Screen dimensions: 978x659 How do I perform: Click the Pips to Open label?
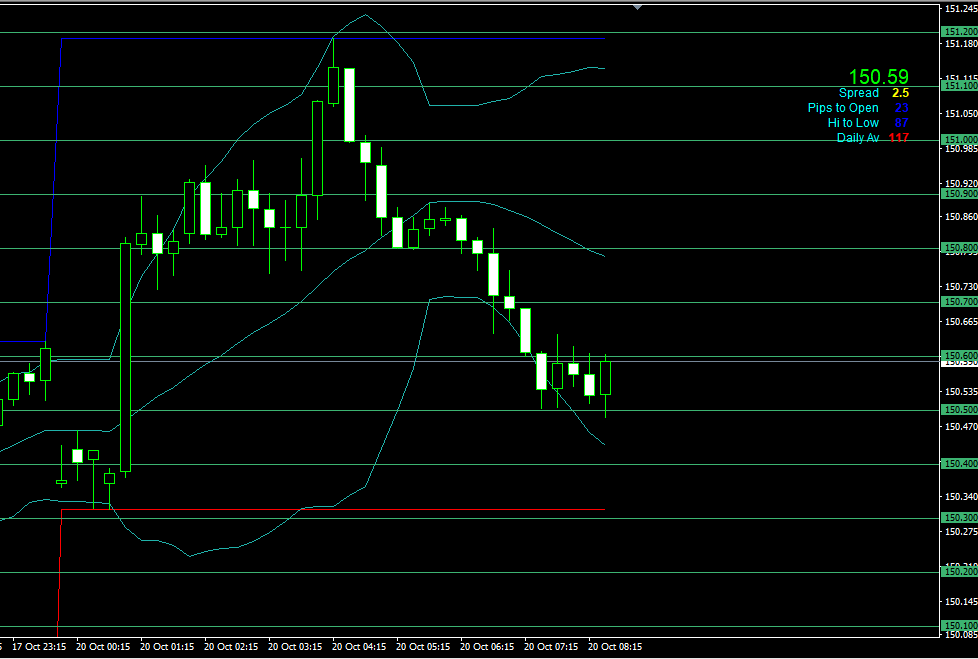[843, 108]
